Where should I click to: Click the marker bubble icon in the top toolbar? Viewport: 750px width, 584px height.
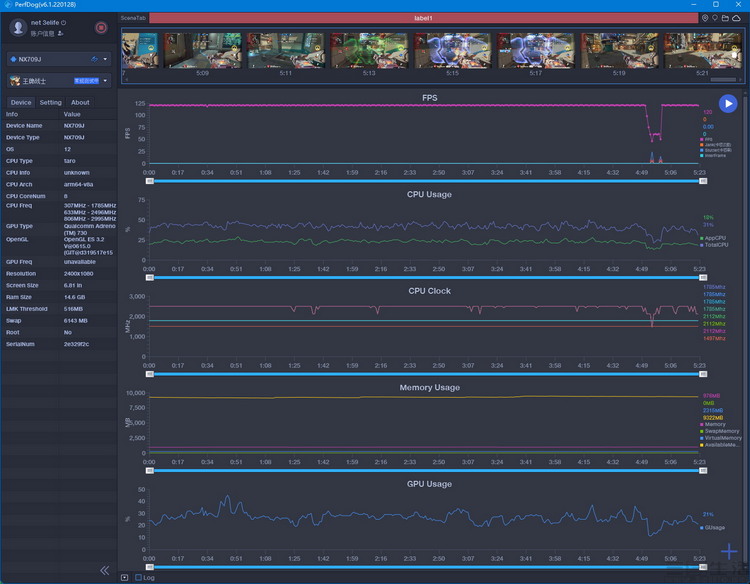tap(715, 18)
